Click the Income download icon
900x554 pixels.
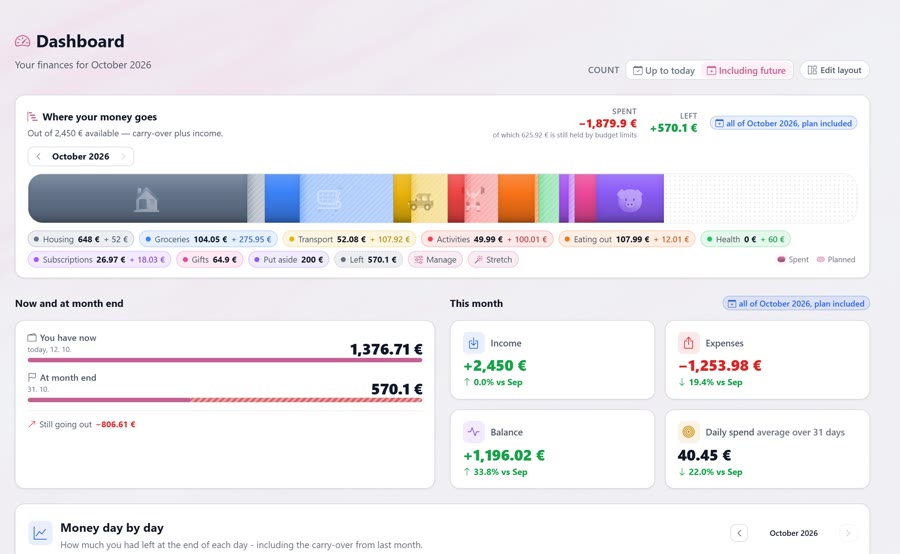474,343
